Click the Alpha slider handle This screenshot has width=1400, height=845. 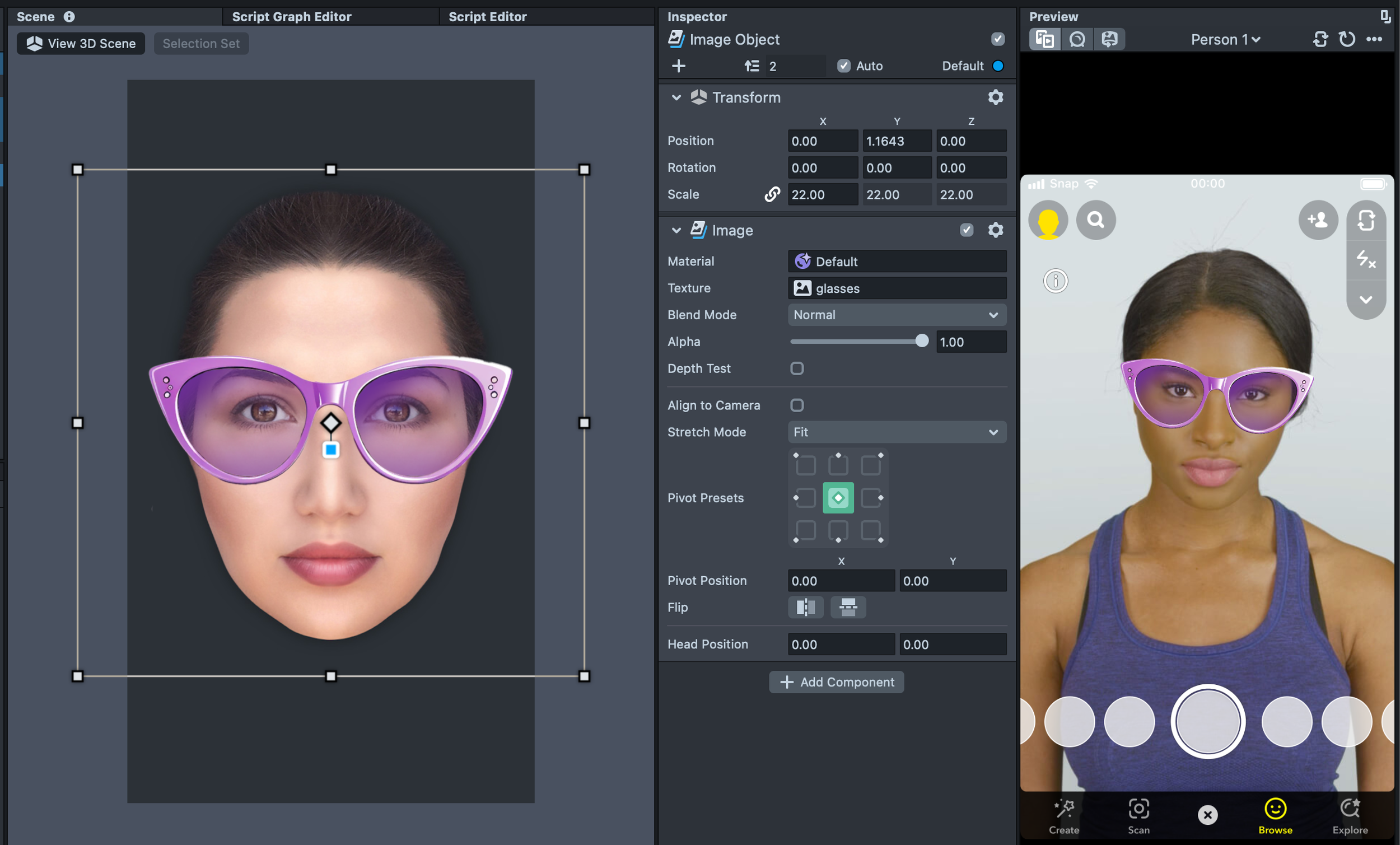(922, 341)
